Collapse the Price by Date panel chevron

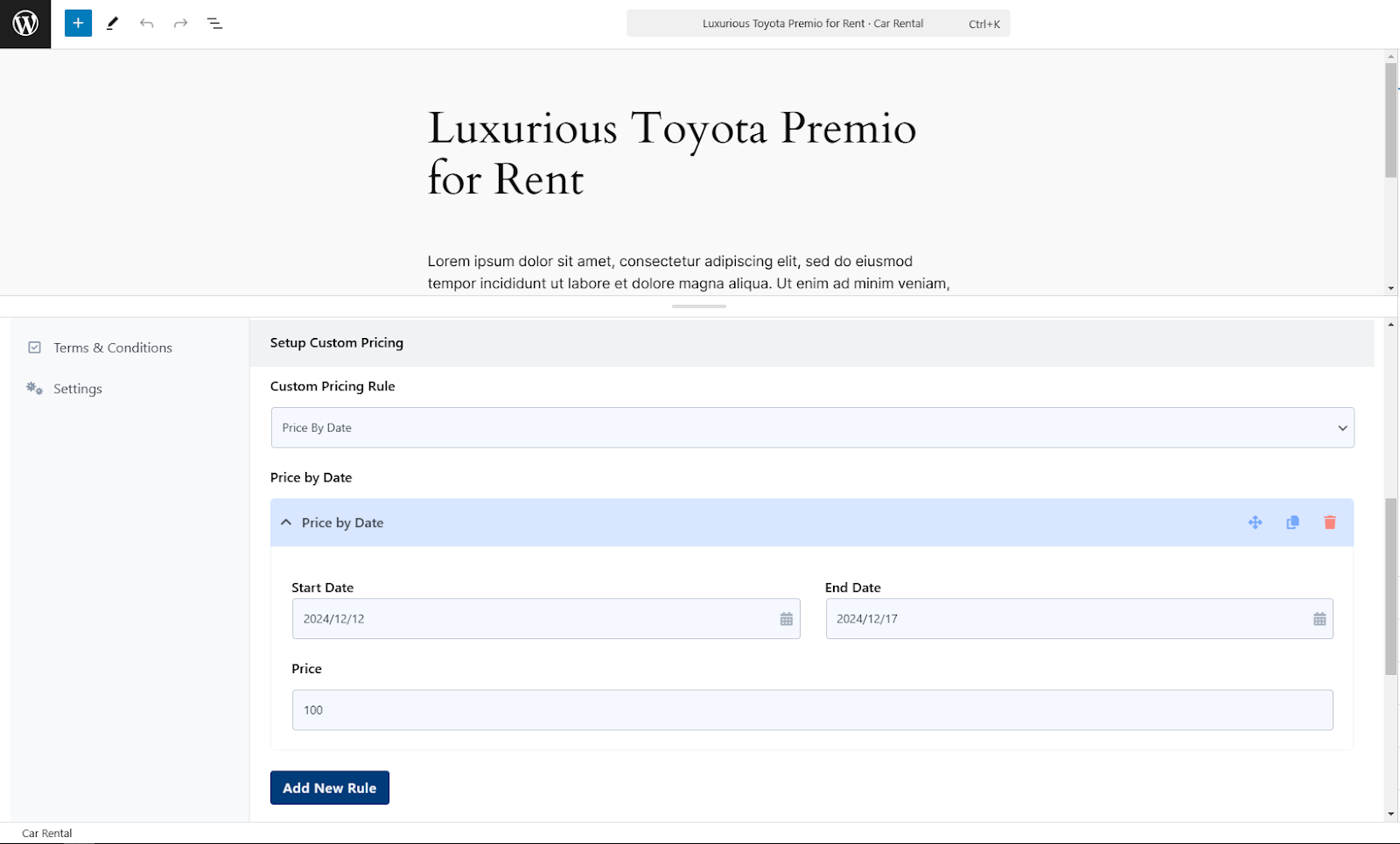coord(286,523)
